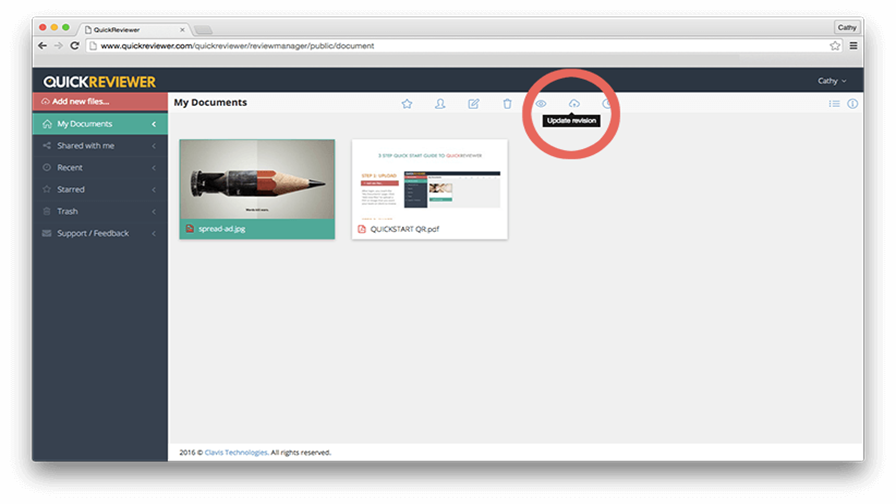The image size is (896, 504).
Task: Bookmark page with address bar star
Action: click(x=835, y=46)
